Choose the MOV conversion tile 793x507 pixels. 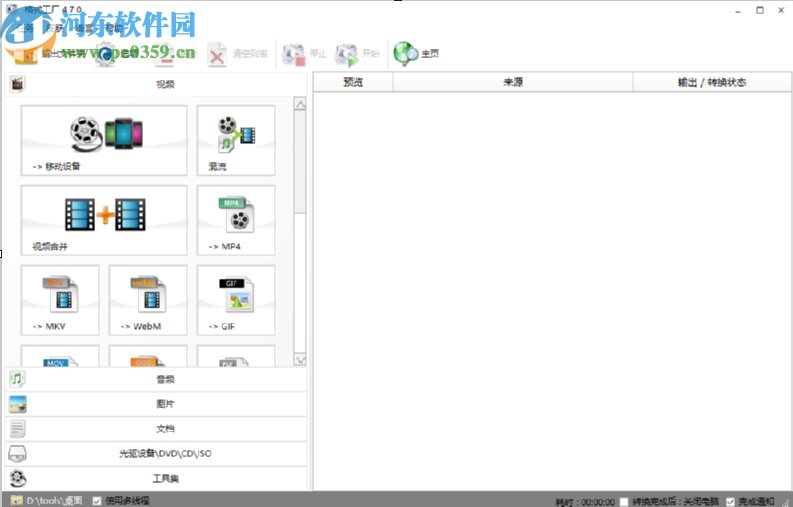60,356
